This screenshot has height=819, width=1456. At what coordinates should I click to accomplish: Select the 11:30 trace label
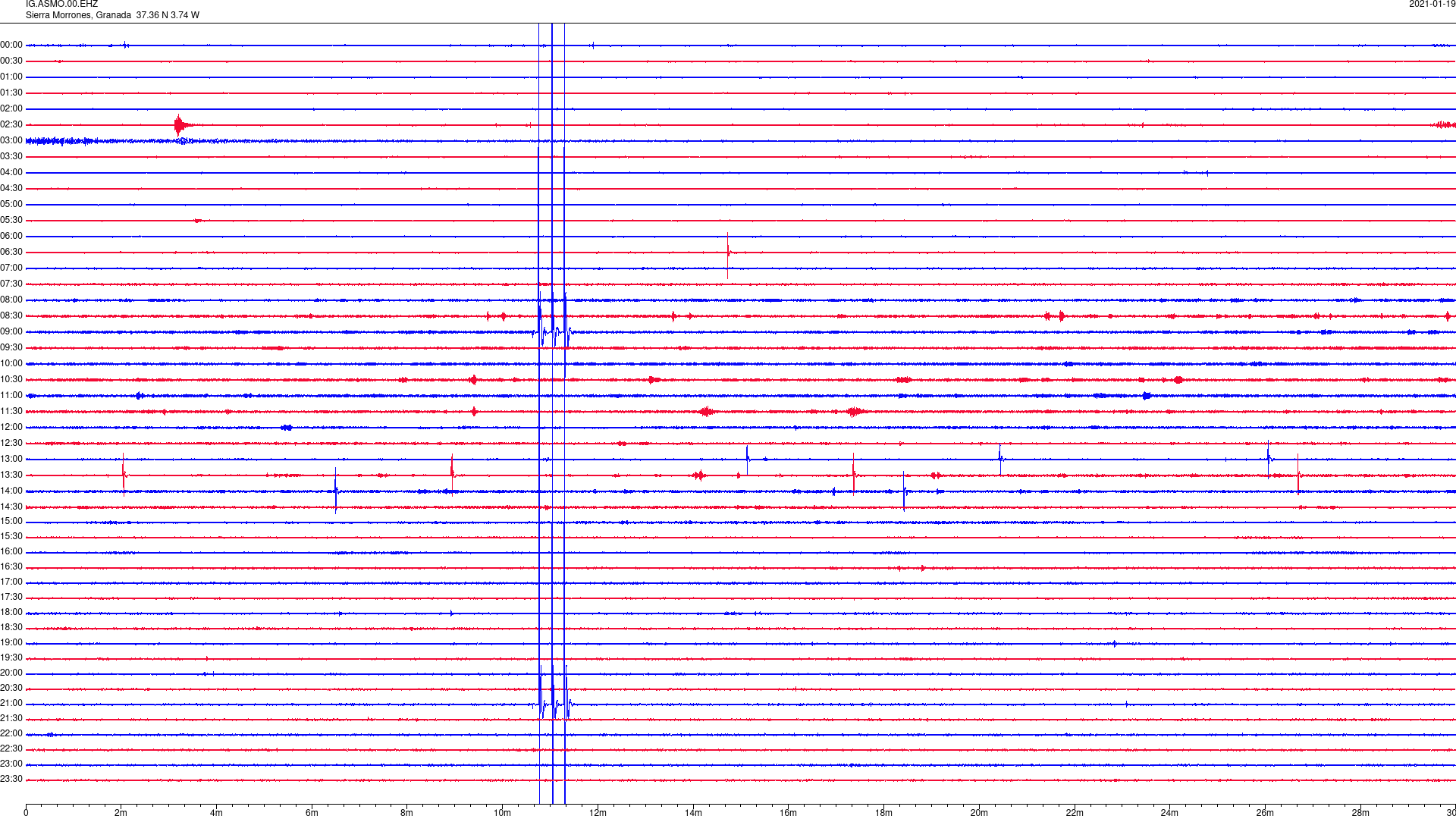[11, 412]
